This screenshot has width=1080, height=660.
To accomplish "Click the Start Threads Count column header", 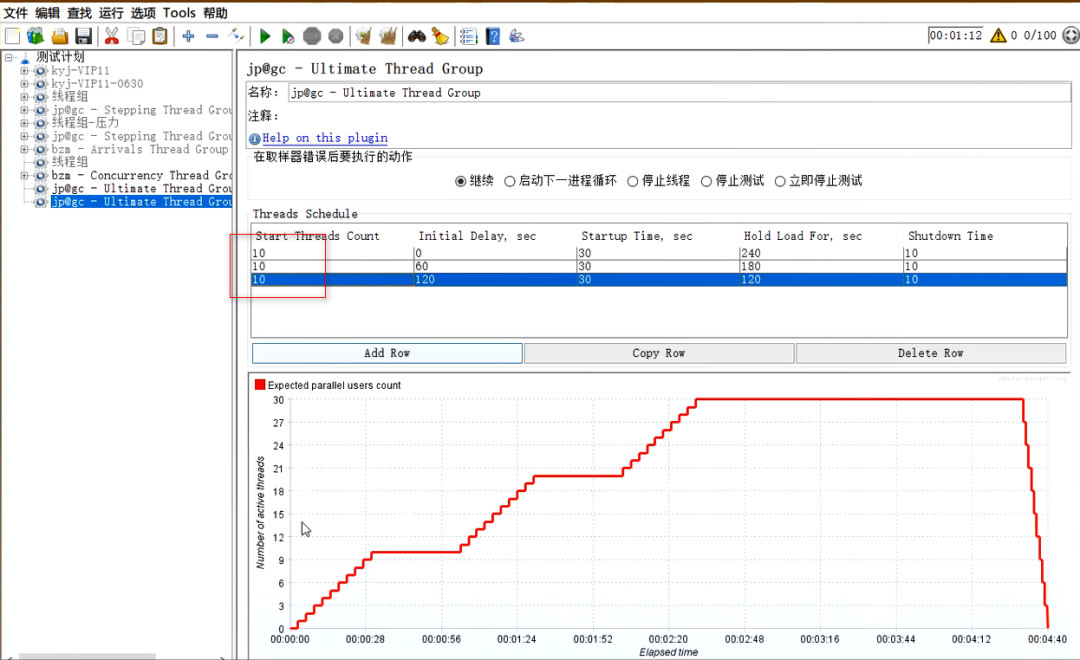I will (x=318, y=236).
